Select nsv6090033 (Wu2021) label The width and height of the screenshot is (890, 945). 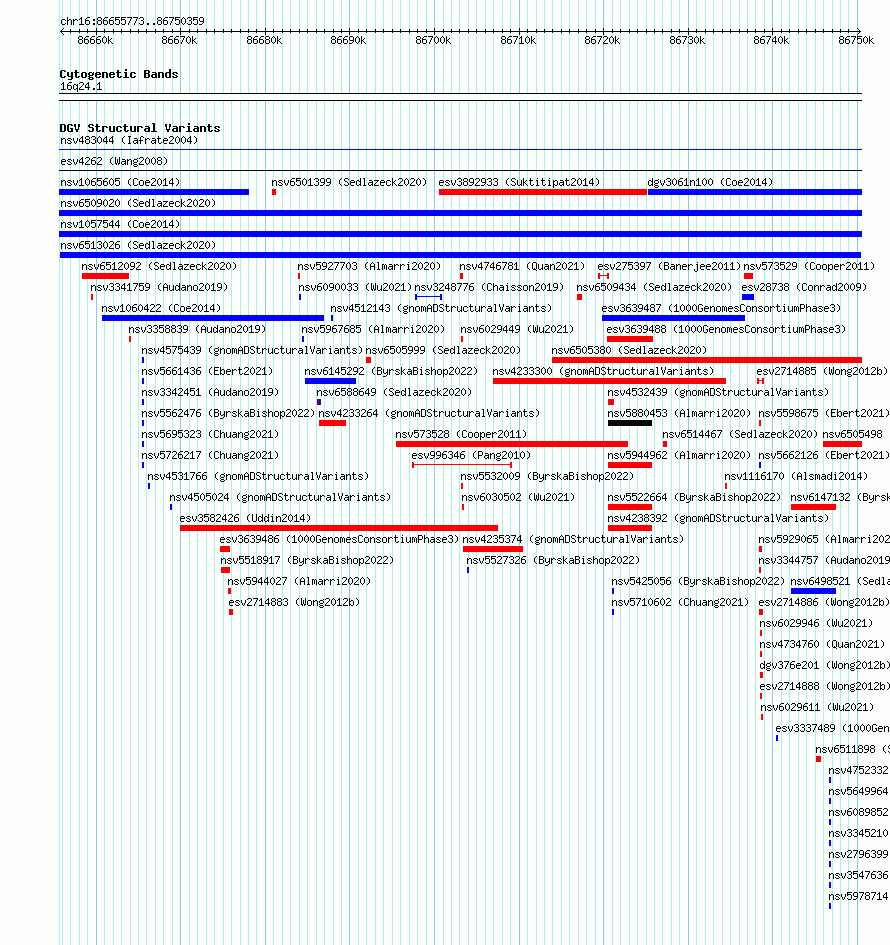(x=355, y=287)
